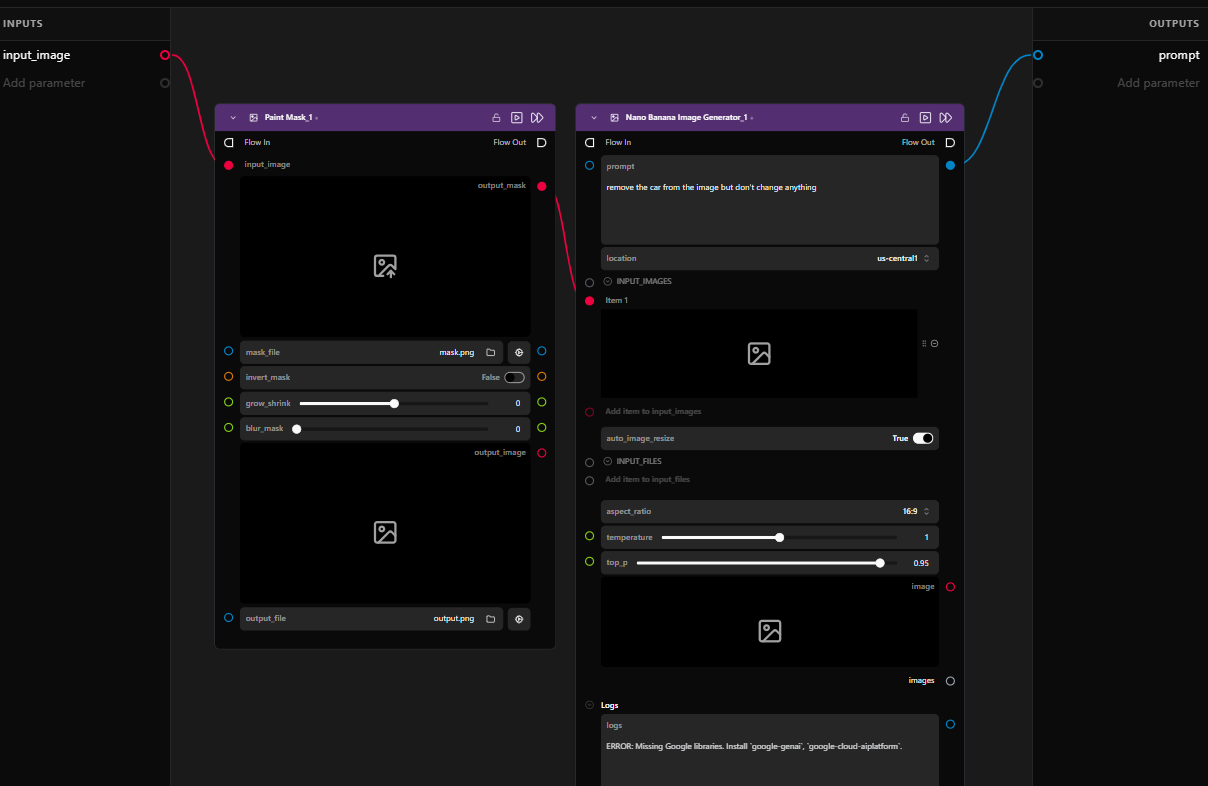The height and width of the screenshot is (786, 1208).
Task: Click the Item 1 red input port
Action: [590, 301]
